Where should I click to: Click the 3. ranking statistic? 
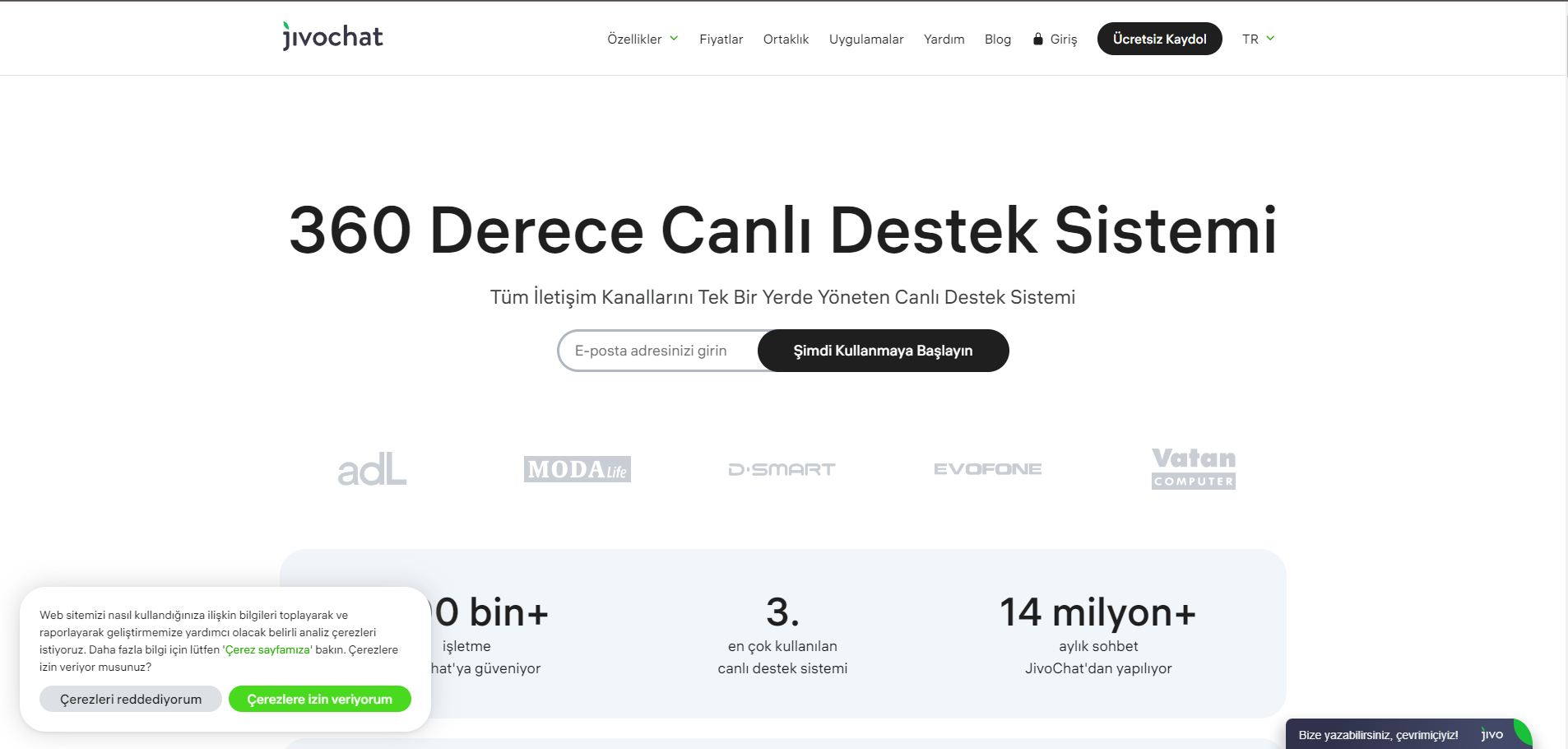click(x=782, y=612)
